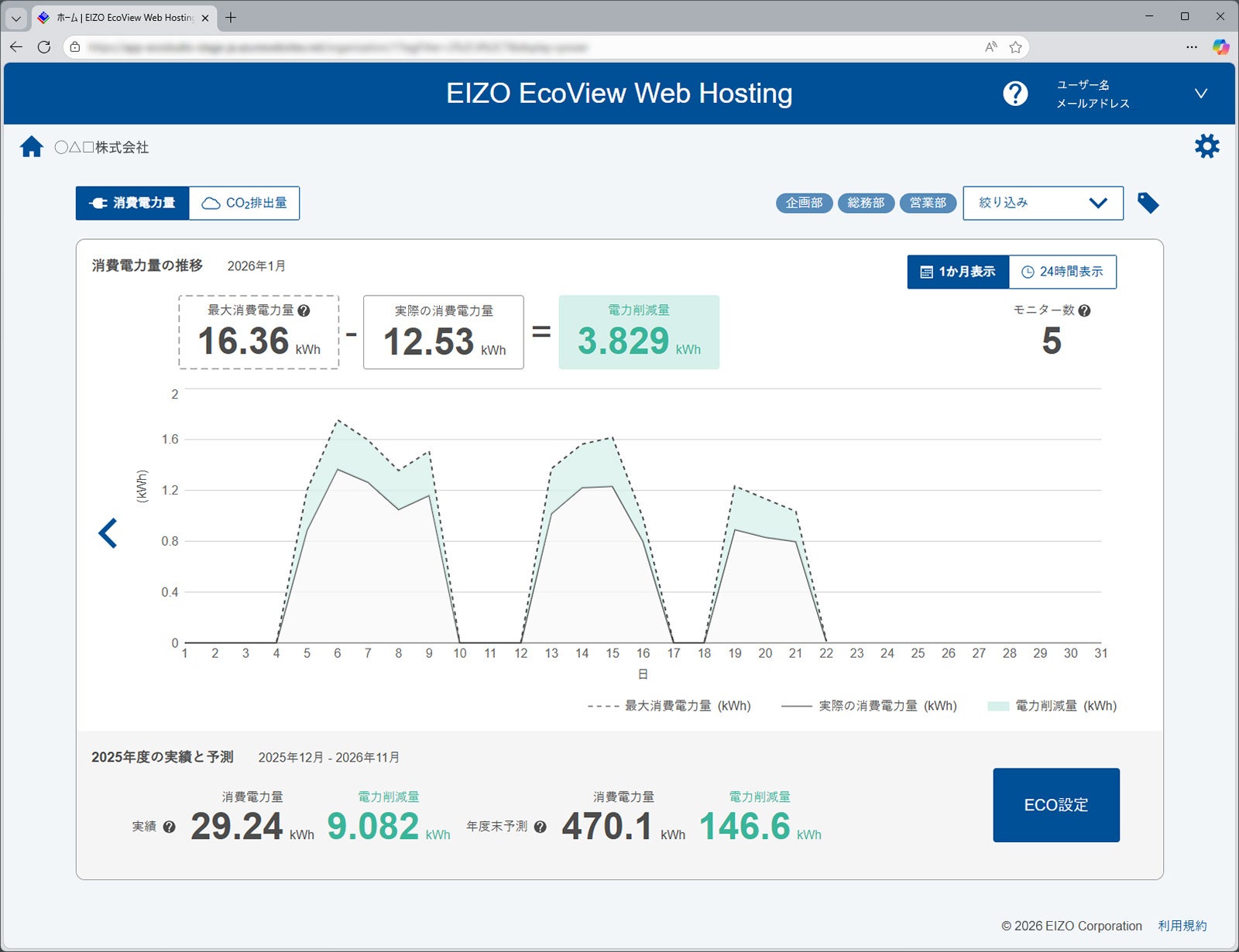Switch to the CO2排出量 tab
Image resolution: width=1239 pixels, height=952 pixels.
[245, 203]
